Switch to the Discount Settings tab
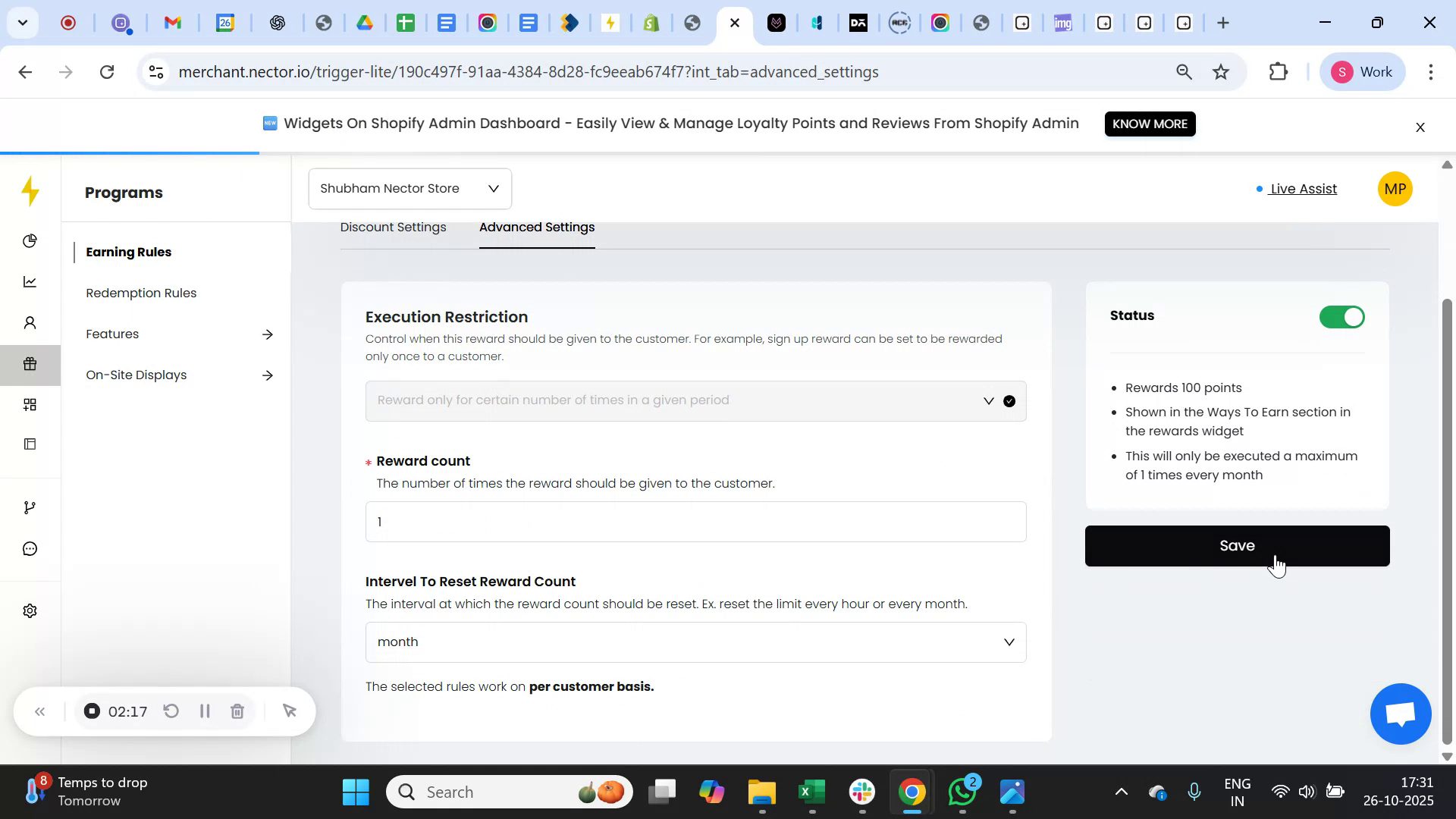The height and width of the screenshot is (819, 1456). point(393,227)
